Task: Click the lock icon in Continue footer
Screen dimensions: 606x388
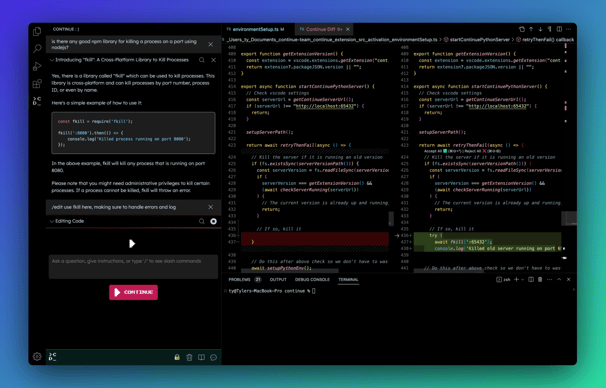Action: (x=177, y=357)
